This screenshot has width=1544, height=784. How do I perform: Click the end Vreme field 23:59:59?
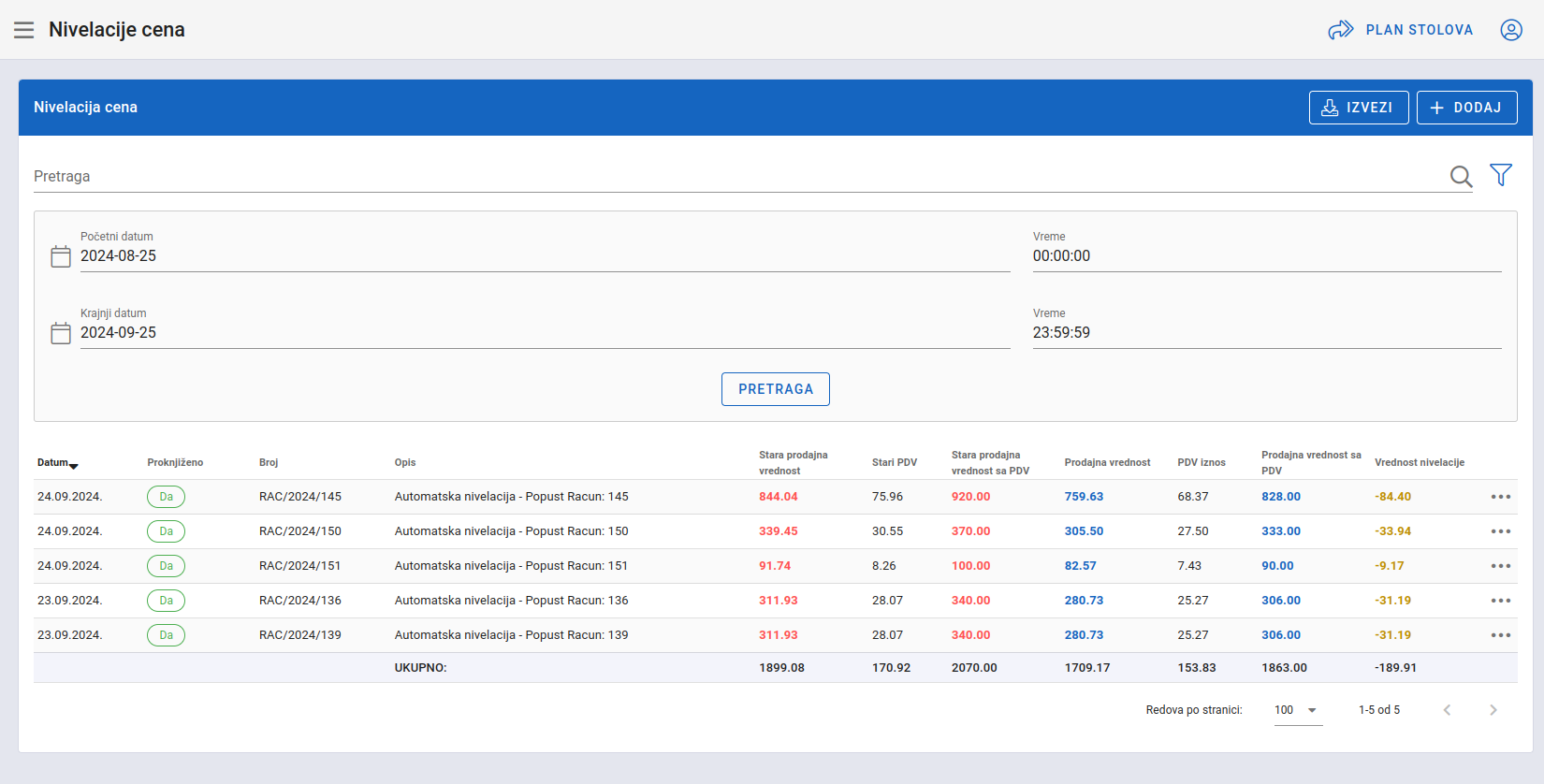tap(1267, 333)
